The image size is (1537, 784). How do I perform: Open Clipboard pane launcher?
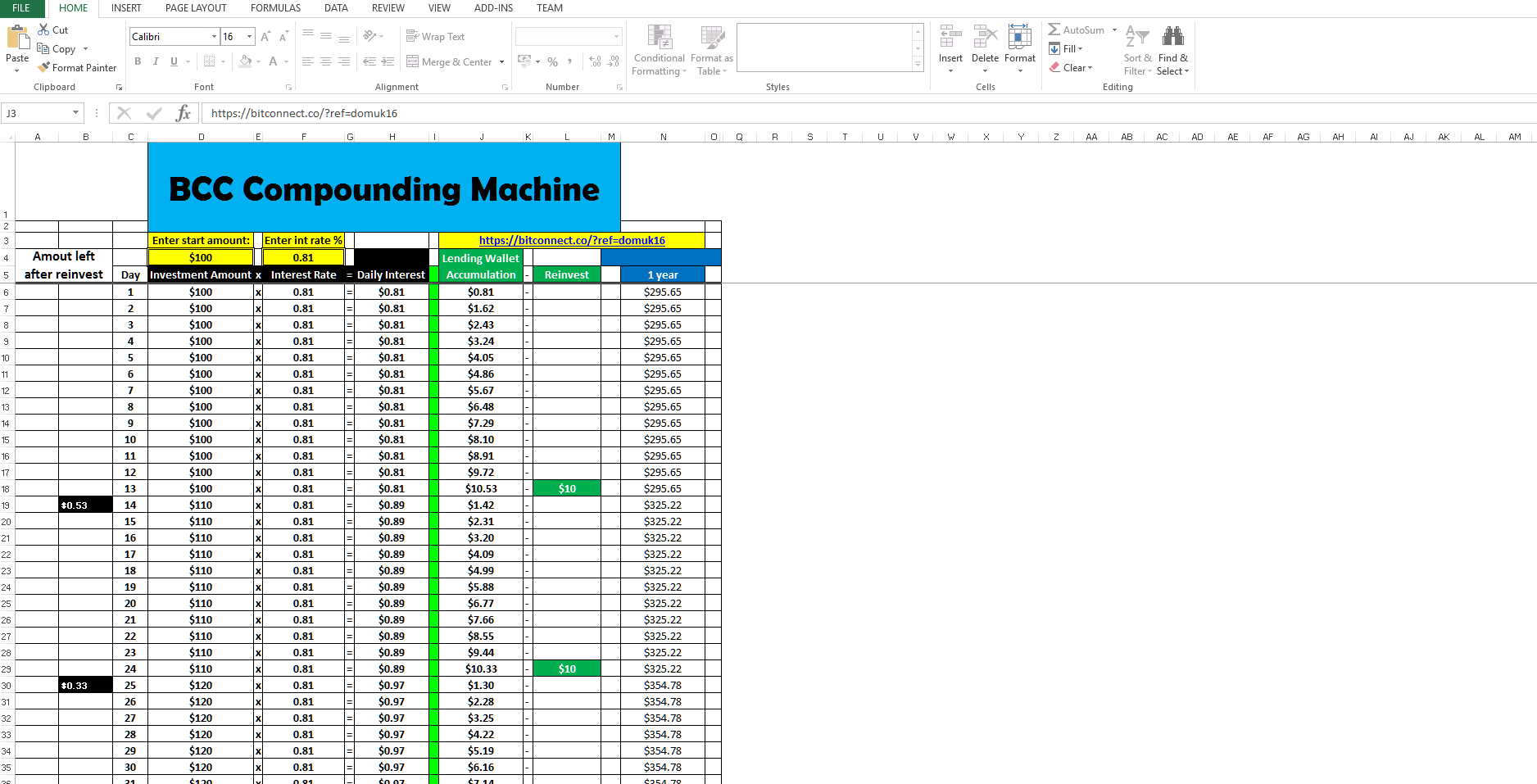click(x=119, y=87)
